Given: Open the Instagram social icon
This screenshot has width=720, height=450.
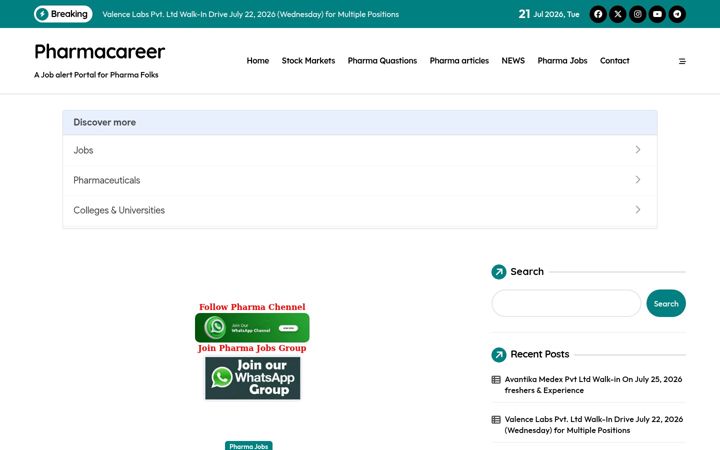Looking at the screenshot, I should (637, 14).
